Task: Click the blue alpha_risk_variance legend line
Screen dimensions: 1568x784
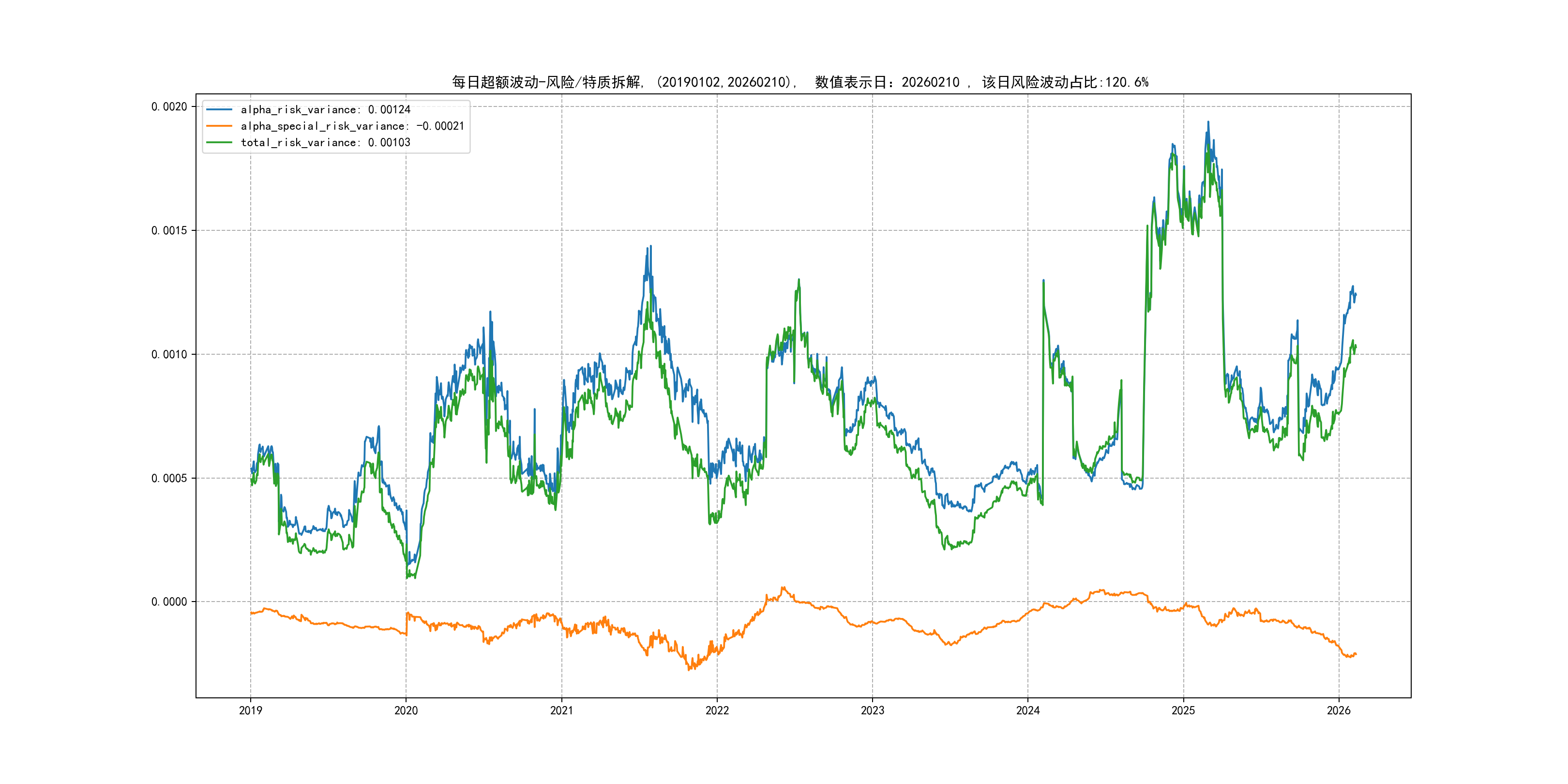Action: (219, 109)
